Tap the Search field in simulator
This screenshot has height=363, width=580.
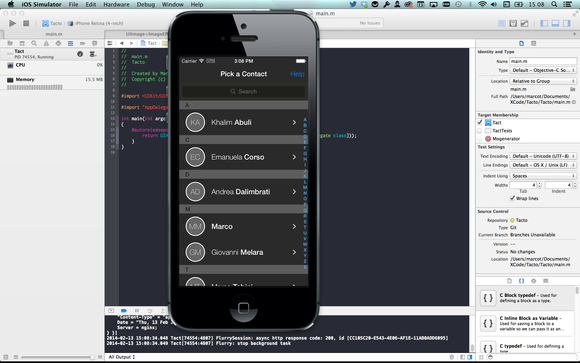point(243,91)
